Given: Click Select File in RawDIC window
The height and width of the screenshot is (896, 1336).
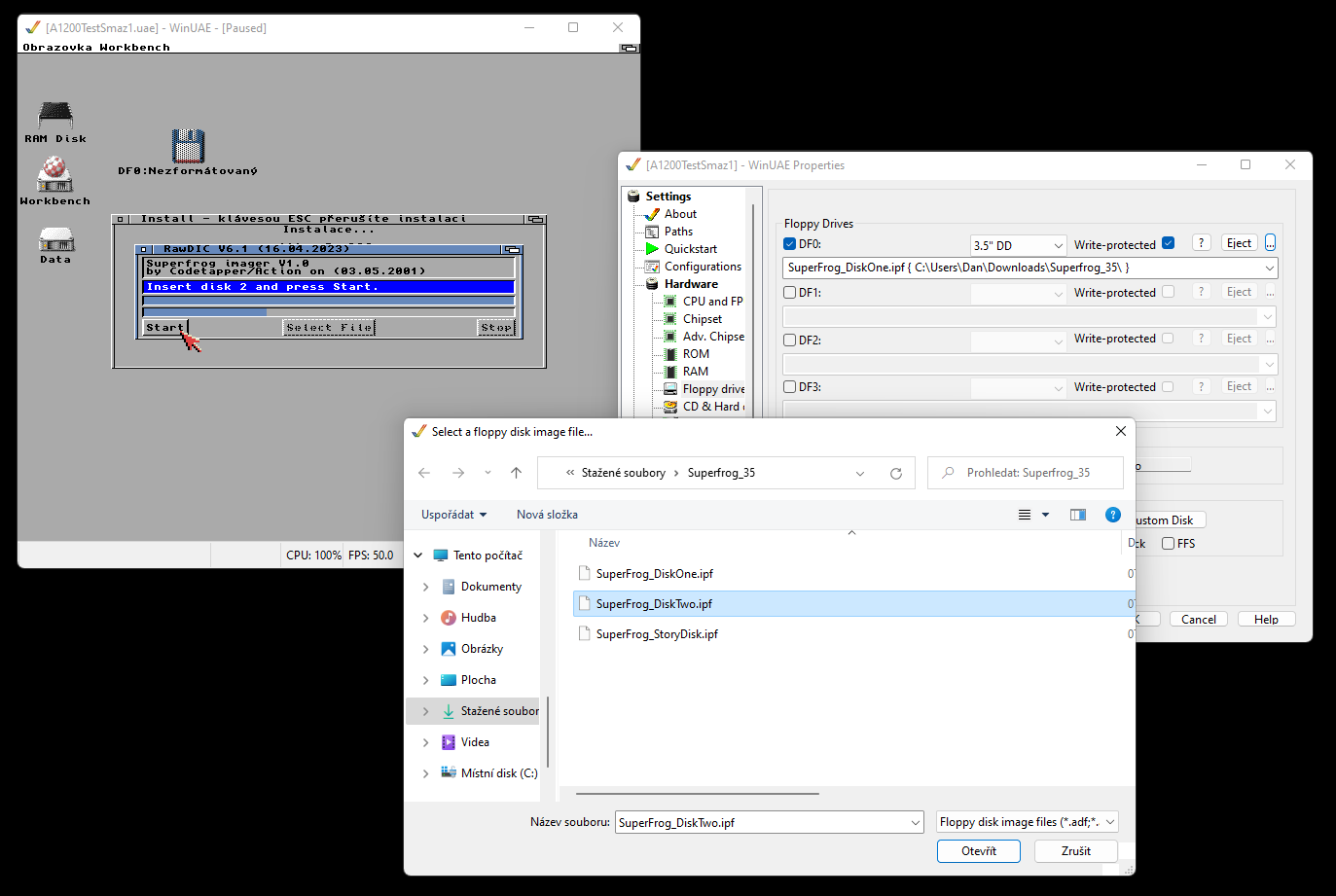Looking at the screenshot, I should 329,328.
